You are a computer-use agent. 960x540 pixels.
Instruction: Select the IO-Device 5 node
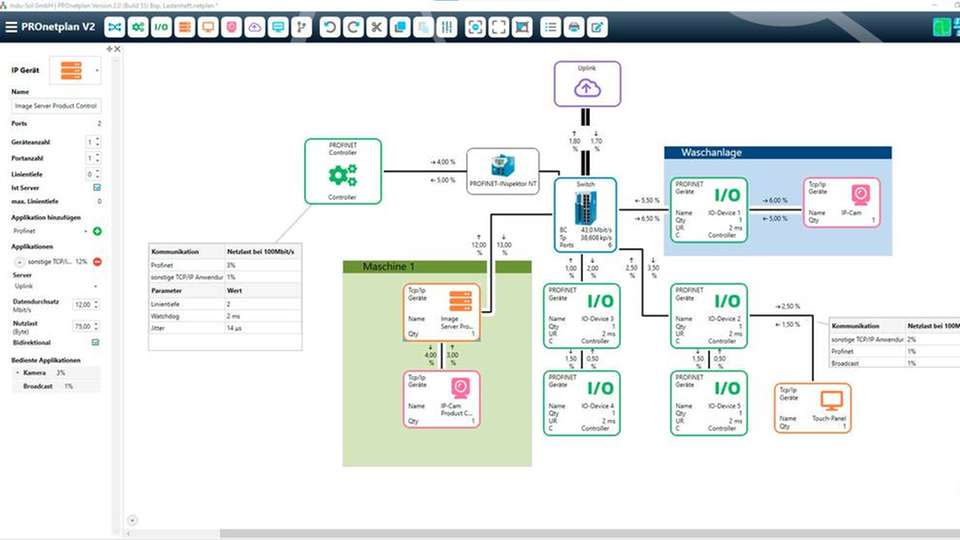(x=709, y=403)
